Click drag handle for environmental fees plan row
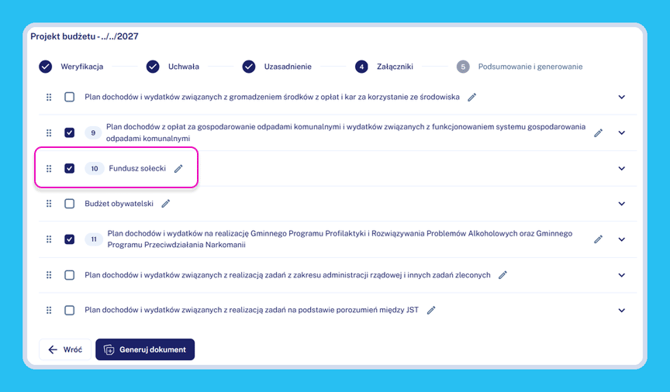670x392 pixels. coord(49,97)
